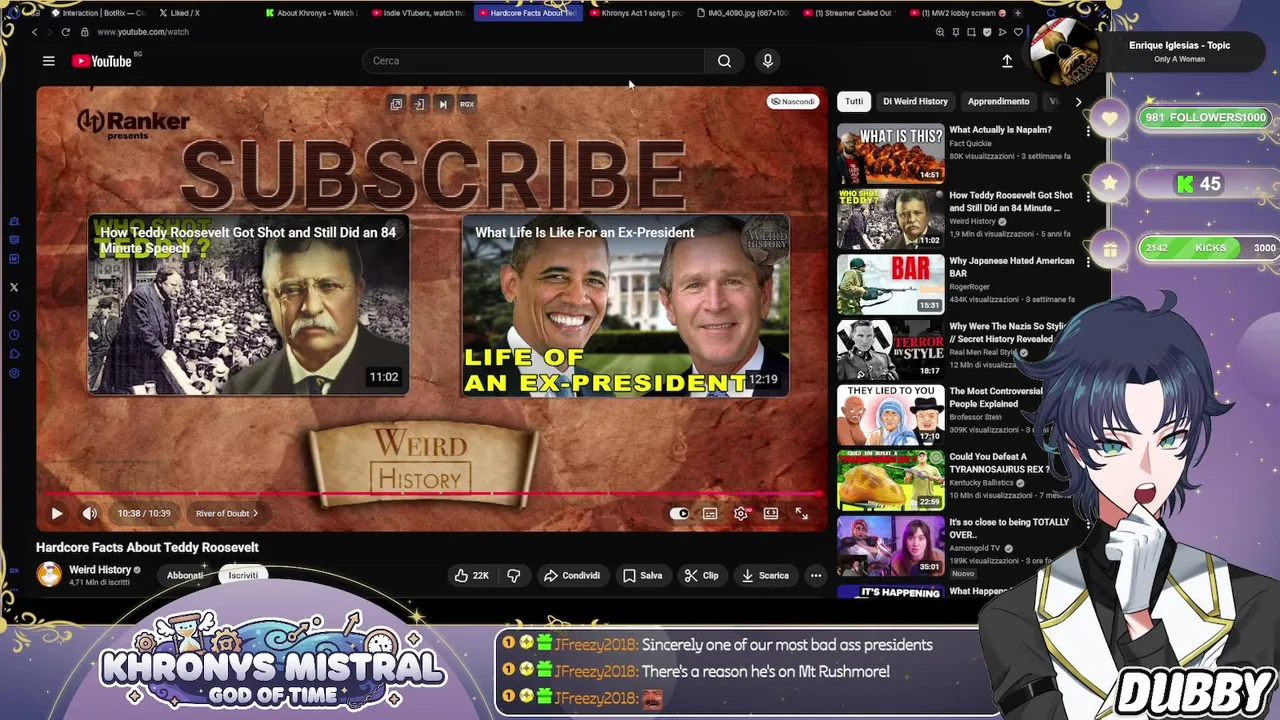Click the X icon in browser sidebar

coord(14,288)
